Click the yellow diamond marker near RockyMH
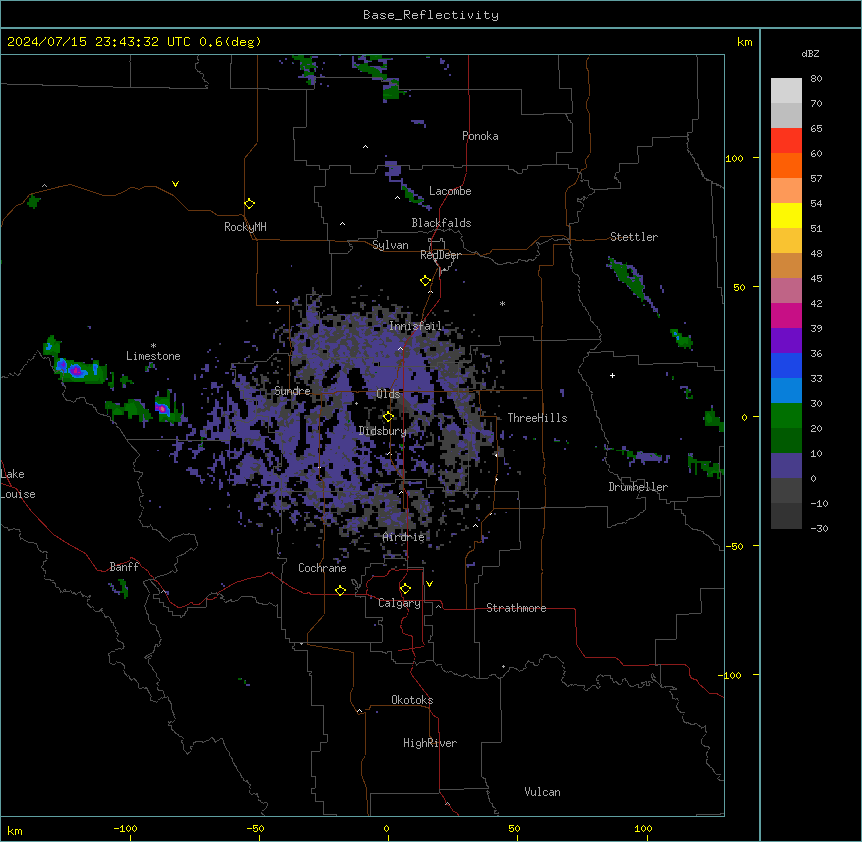 pyautogui.click(x=250, y=204)
